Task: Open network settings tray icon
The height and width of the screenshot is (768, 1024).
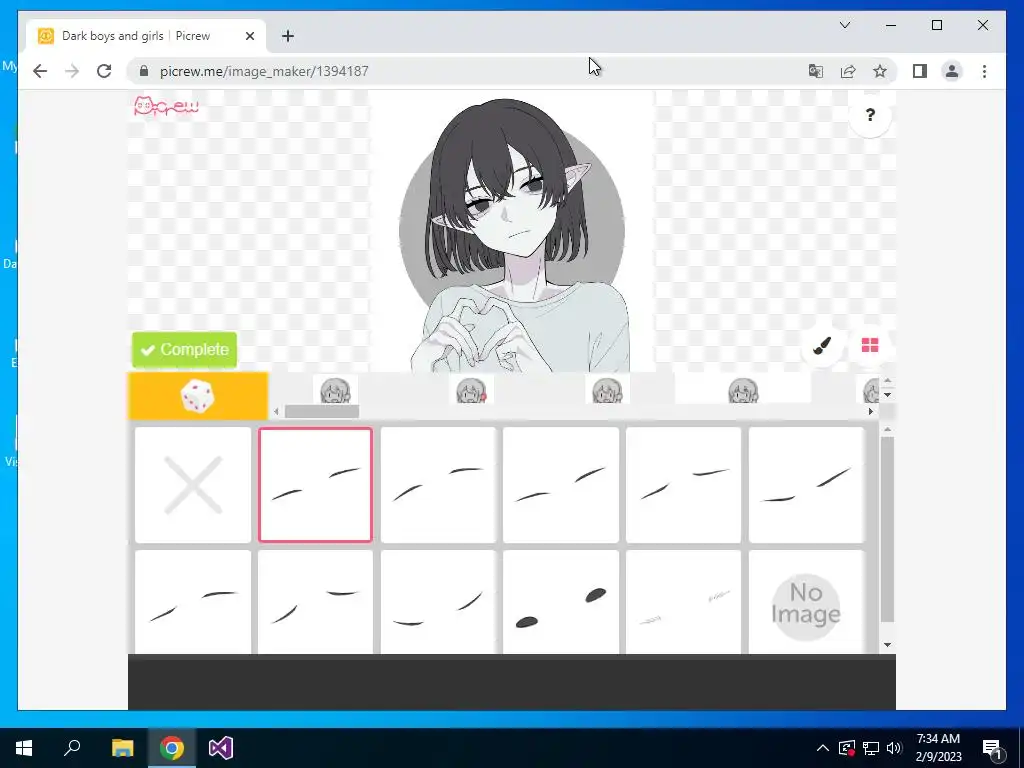Action: 871,748
